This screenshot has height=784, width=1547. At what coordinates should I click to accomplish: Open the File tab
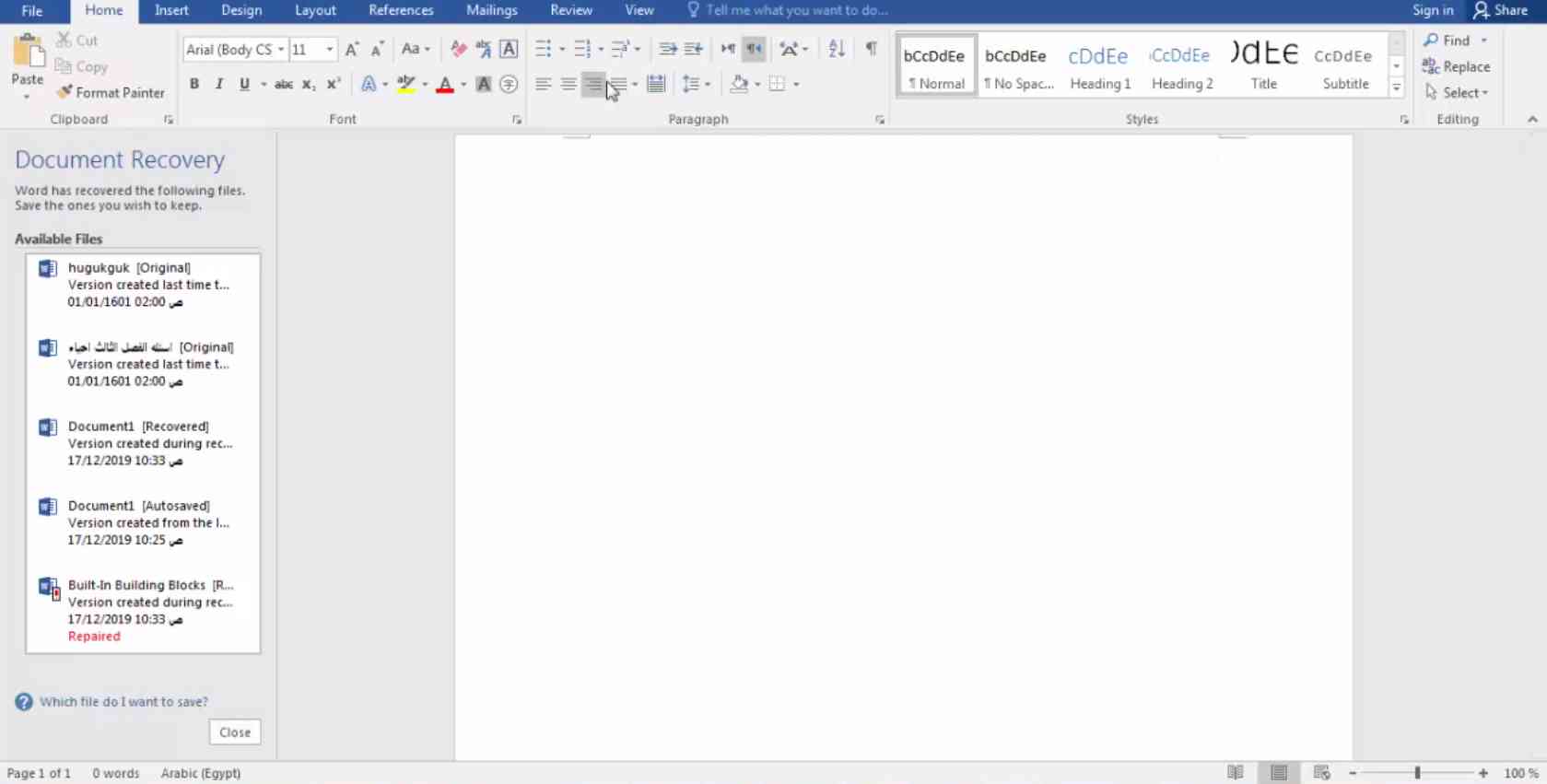click(x=32, y=11)
